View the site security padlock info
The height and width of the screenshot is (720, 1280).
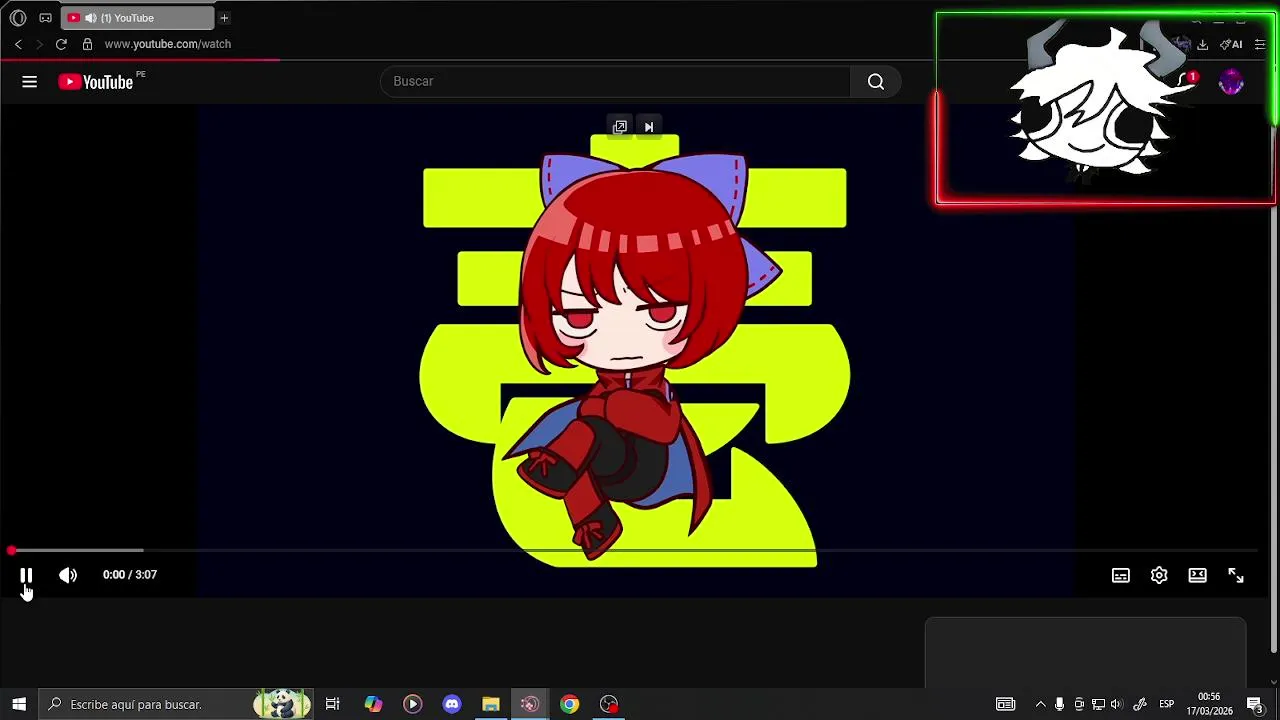coord(87,44)
